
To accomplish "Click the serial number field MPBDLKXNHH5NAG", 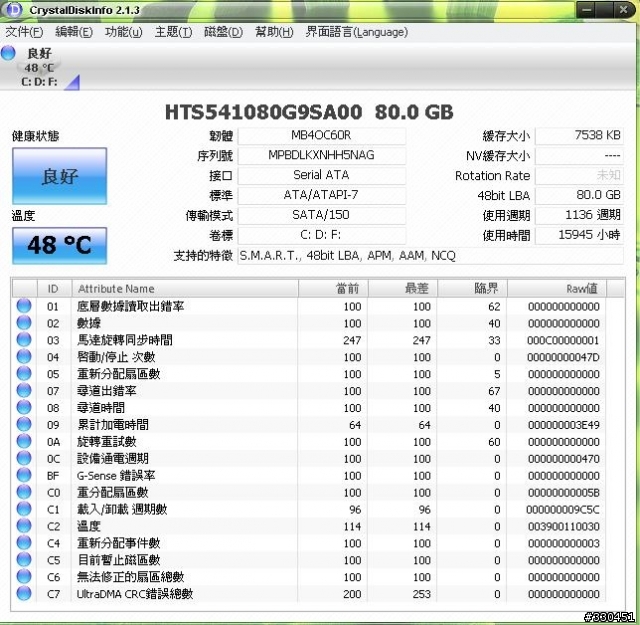I will [322, 156].
